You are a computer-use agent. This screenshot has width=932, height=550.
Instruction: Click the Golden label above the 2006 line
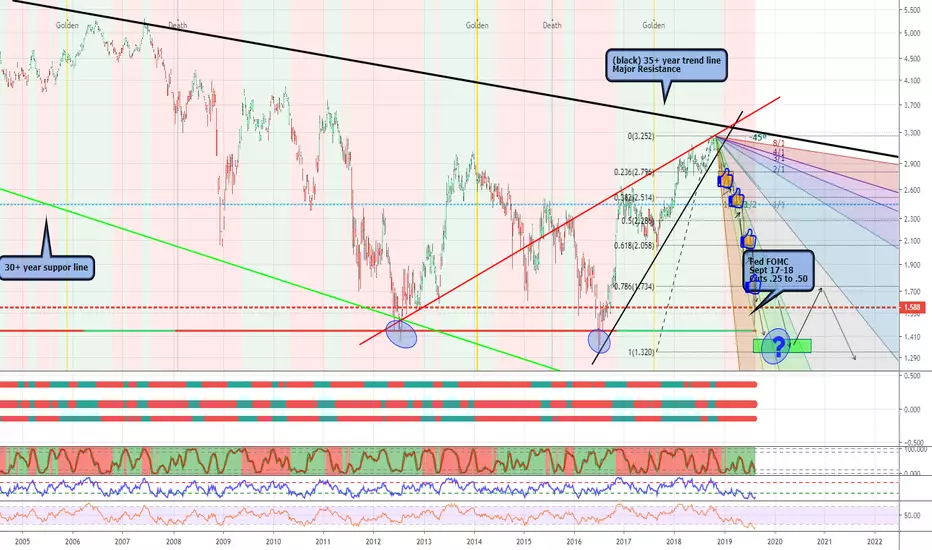point(67,25)
